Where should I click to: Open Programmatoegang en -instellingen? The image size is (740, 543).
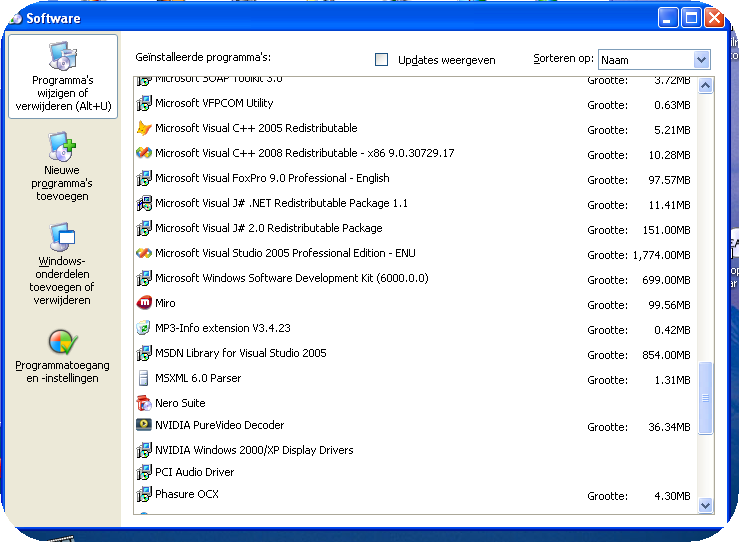(62, 356)
